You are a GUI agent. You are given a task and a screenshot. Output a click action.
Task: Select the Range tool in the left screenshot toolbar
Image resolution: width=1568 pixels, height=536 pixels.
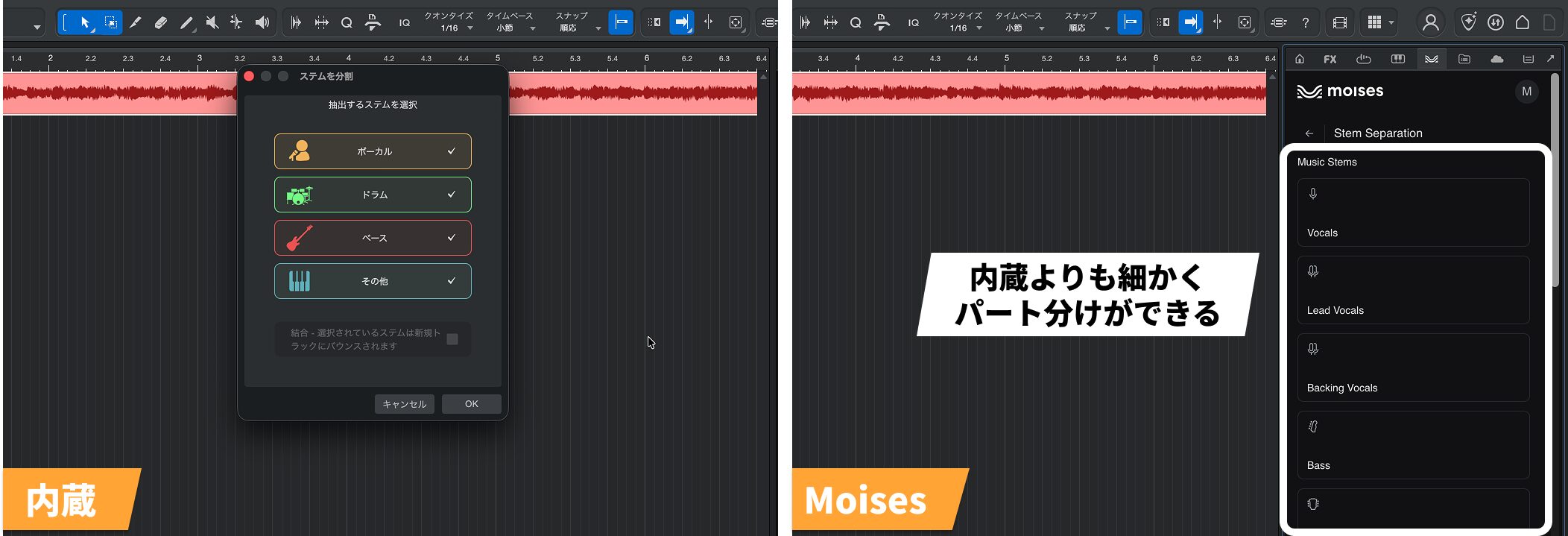click(65, 23)
